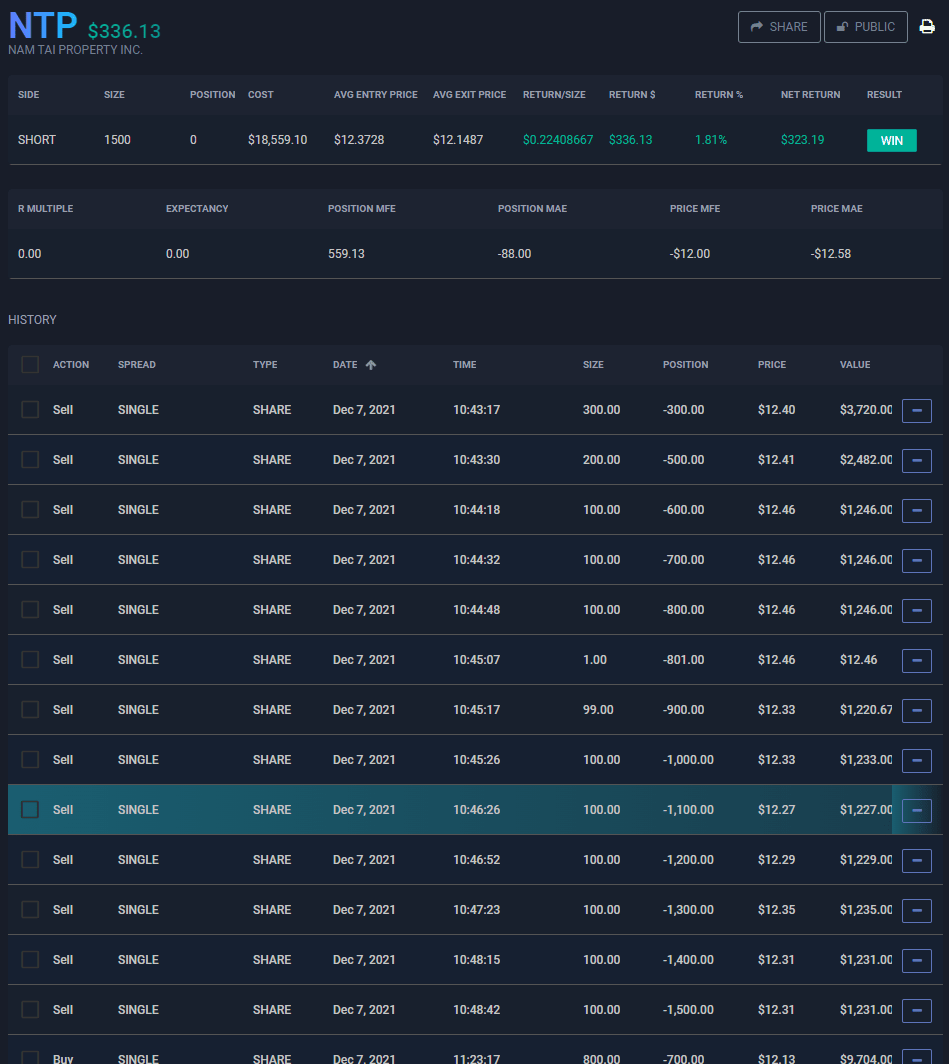Remove the 10:45:07 execution with minus icon
The width and height of the screenshot is (949, 1064).
(916, 660)
